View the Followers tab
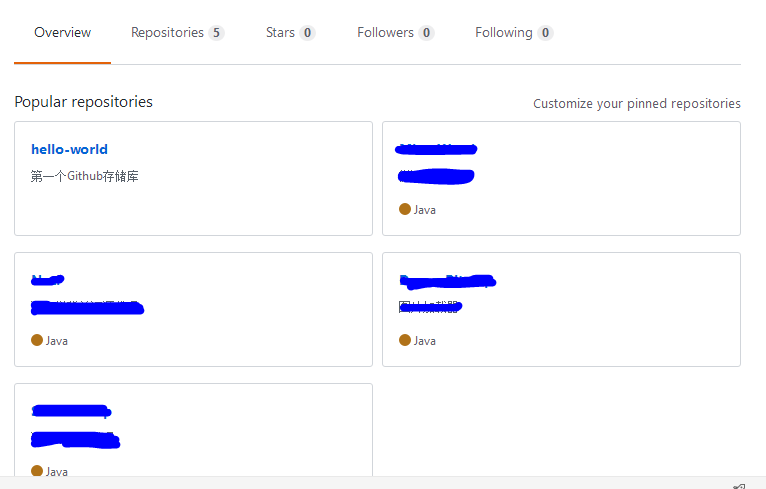The image size is (766, 489). pos(385,33)
